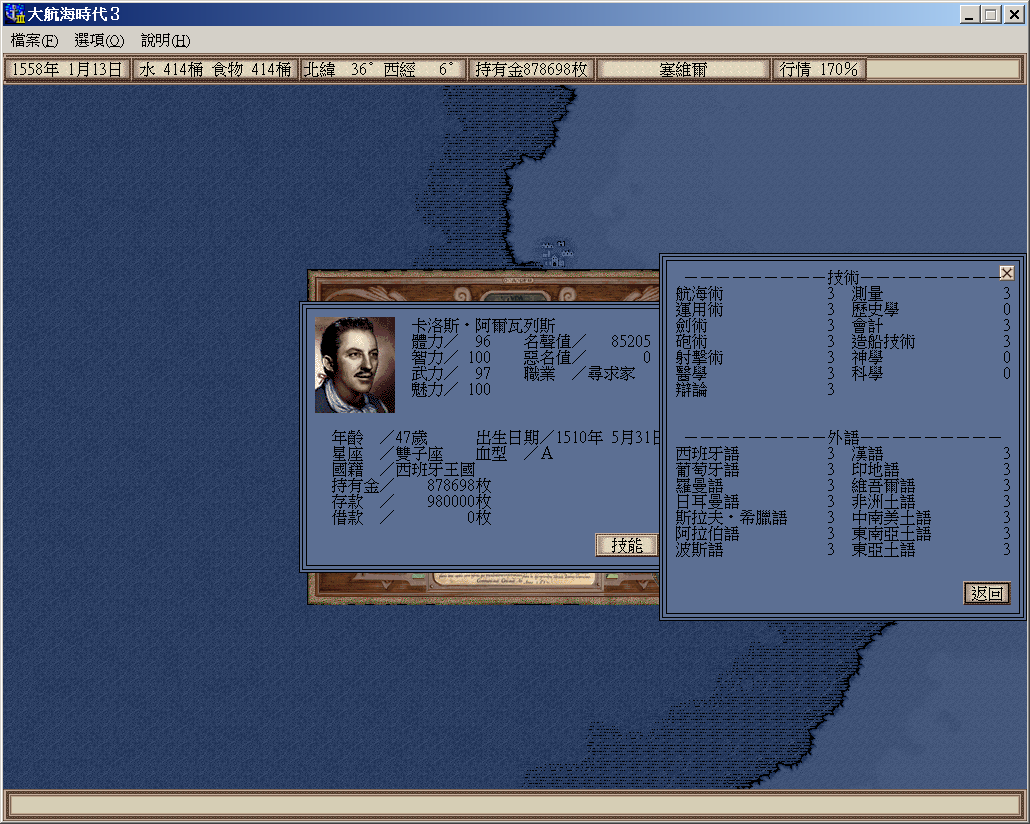Maximize the game window
Screen dimensions: 1030x824
click(990, 14)
